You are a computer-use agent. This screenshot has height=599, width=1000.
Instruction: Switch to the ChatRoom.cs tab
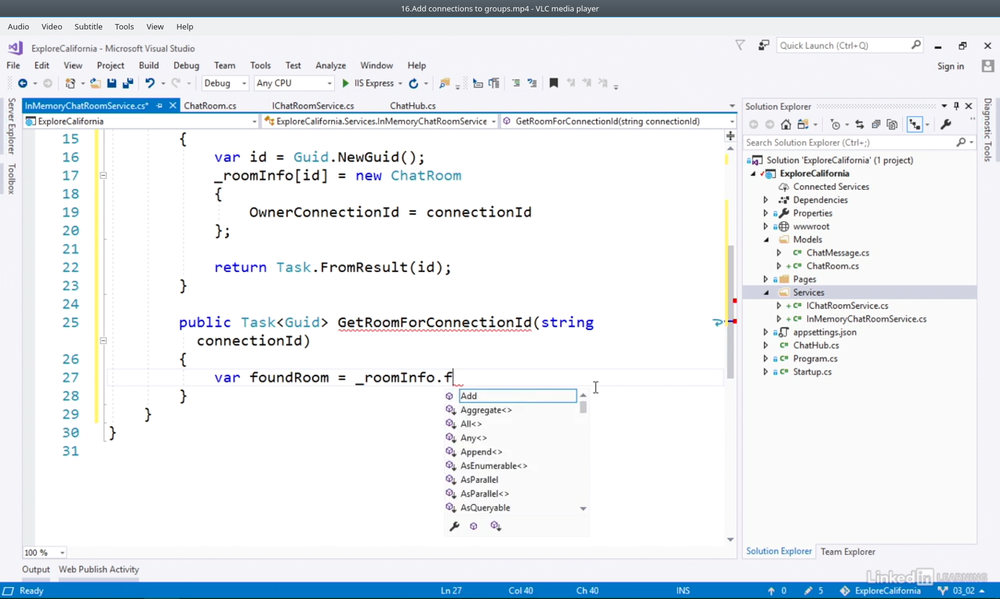210,106
